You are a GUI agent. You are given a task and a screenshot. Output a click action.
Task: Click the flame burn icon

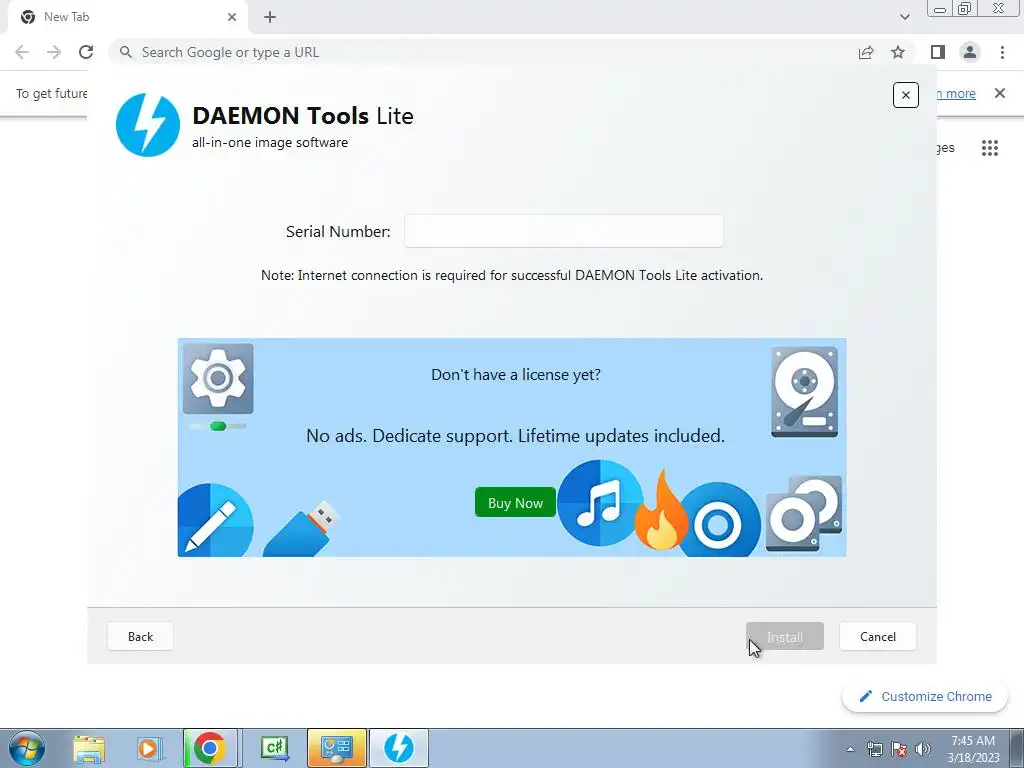pyautogui.click(x=661, y=511)
